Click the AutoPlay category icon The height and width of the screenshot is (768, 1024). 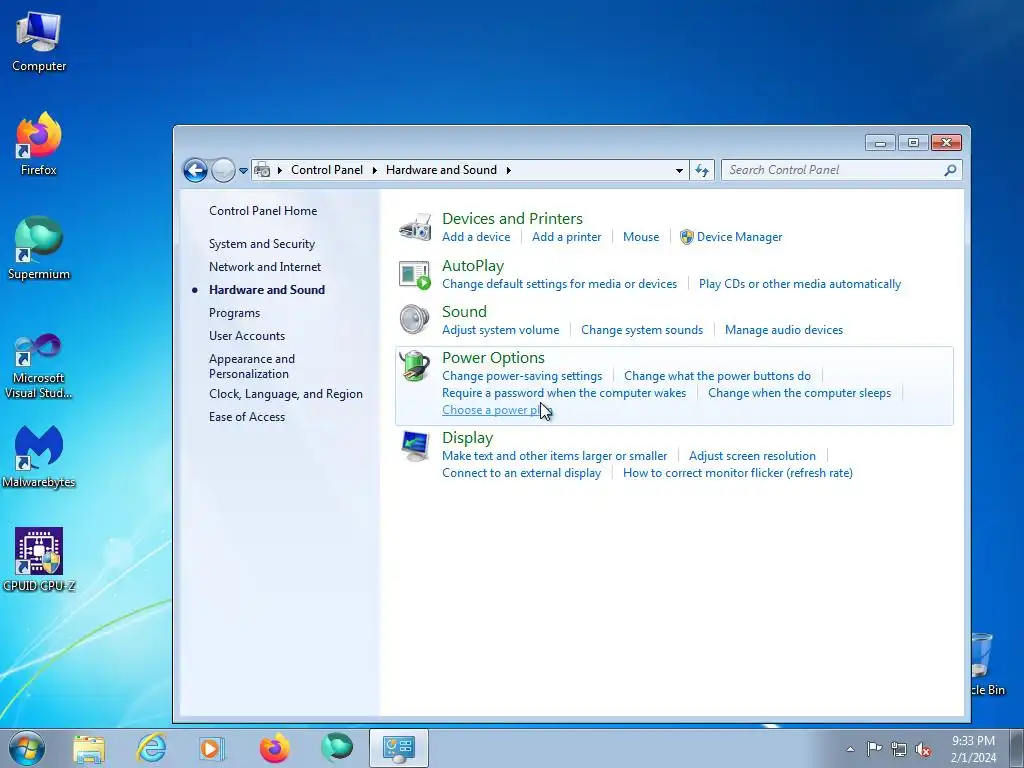click(x=415, y=274)
